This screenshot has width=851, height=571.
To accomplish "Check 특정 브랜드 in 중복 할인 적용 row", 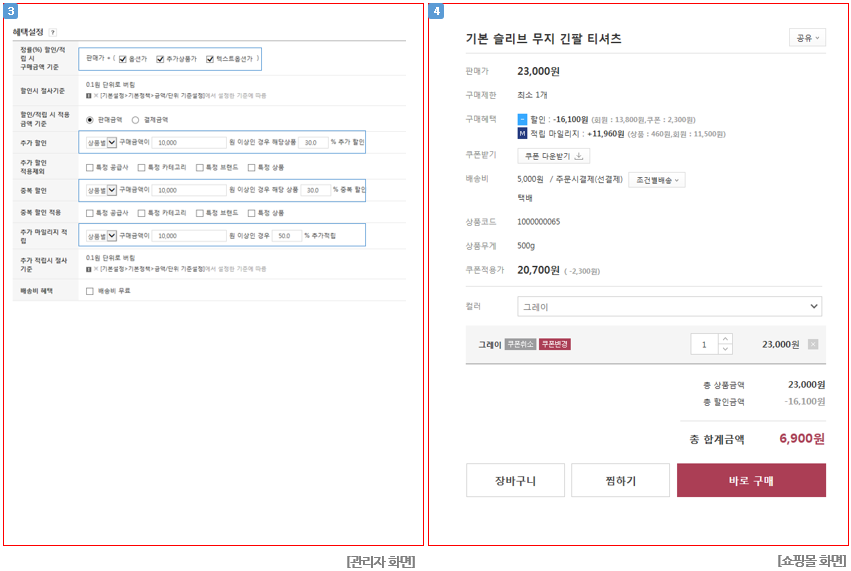I will click(200, 213).
